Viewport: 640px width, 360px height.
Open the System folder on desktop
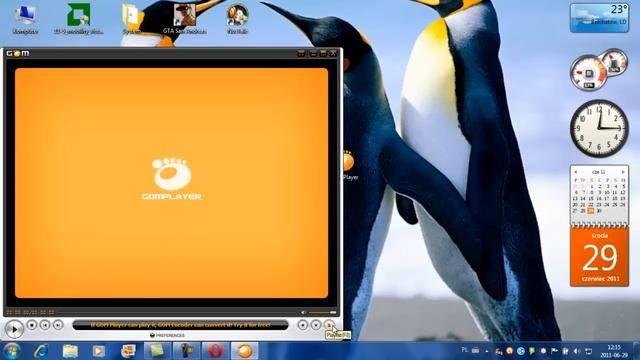pos(132,19)
